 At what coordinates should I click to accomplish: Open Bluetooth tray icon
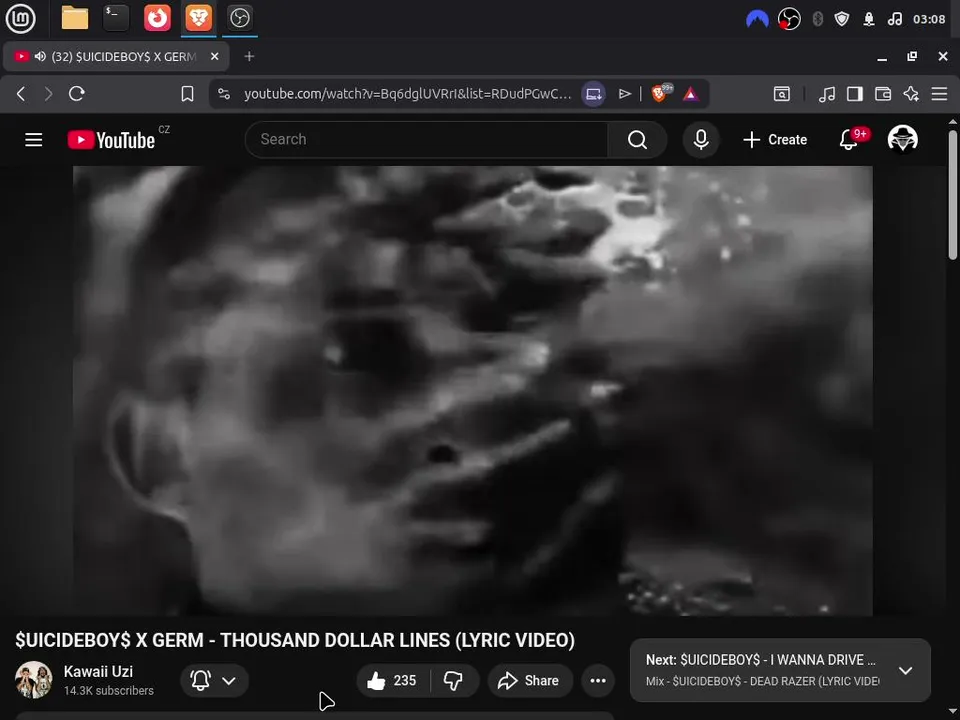point(817,20)
